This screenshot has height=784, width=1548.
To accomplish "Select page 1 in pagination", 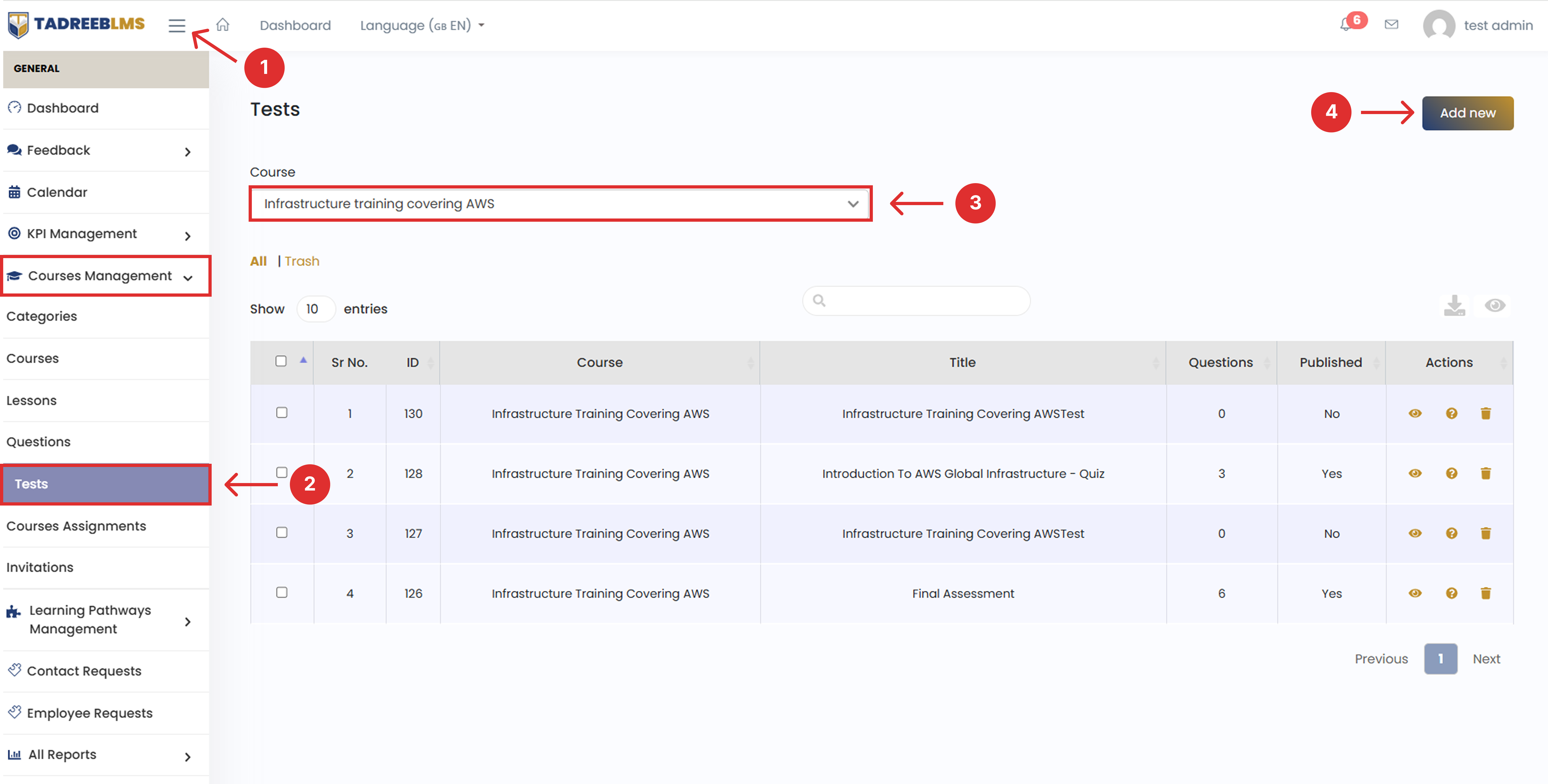I will click(x=1441, y=659).
